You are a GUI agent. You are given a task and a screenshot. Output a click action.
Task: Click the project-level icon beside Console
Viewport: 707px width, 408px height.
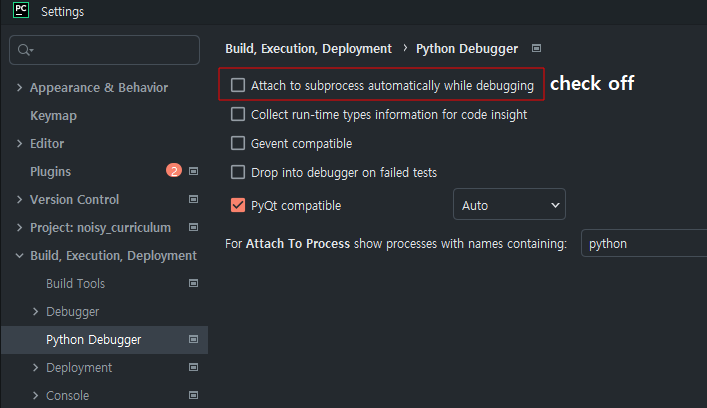click(194, 396)
